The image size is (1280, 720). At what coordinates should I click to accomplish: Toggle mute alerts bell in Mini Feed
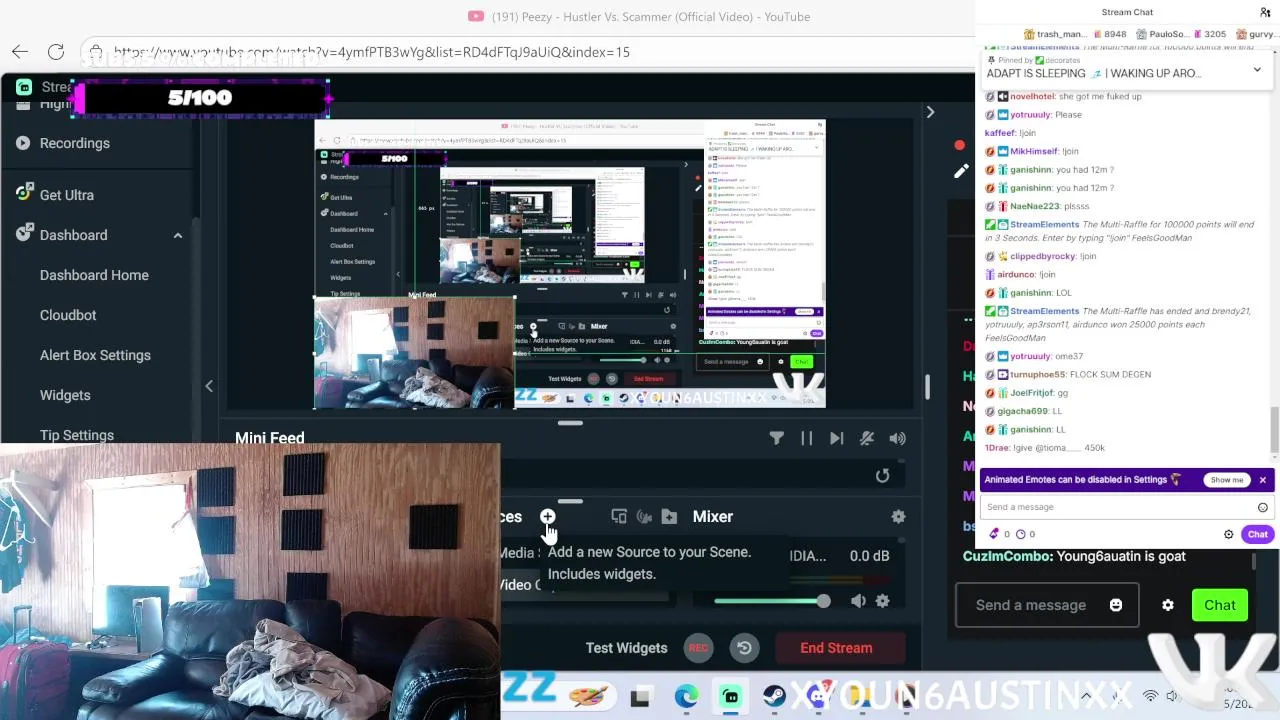pos(867,438)
